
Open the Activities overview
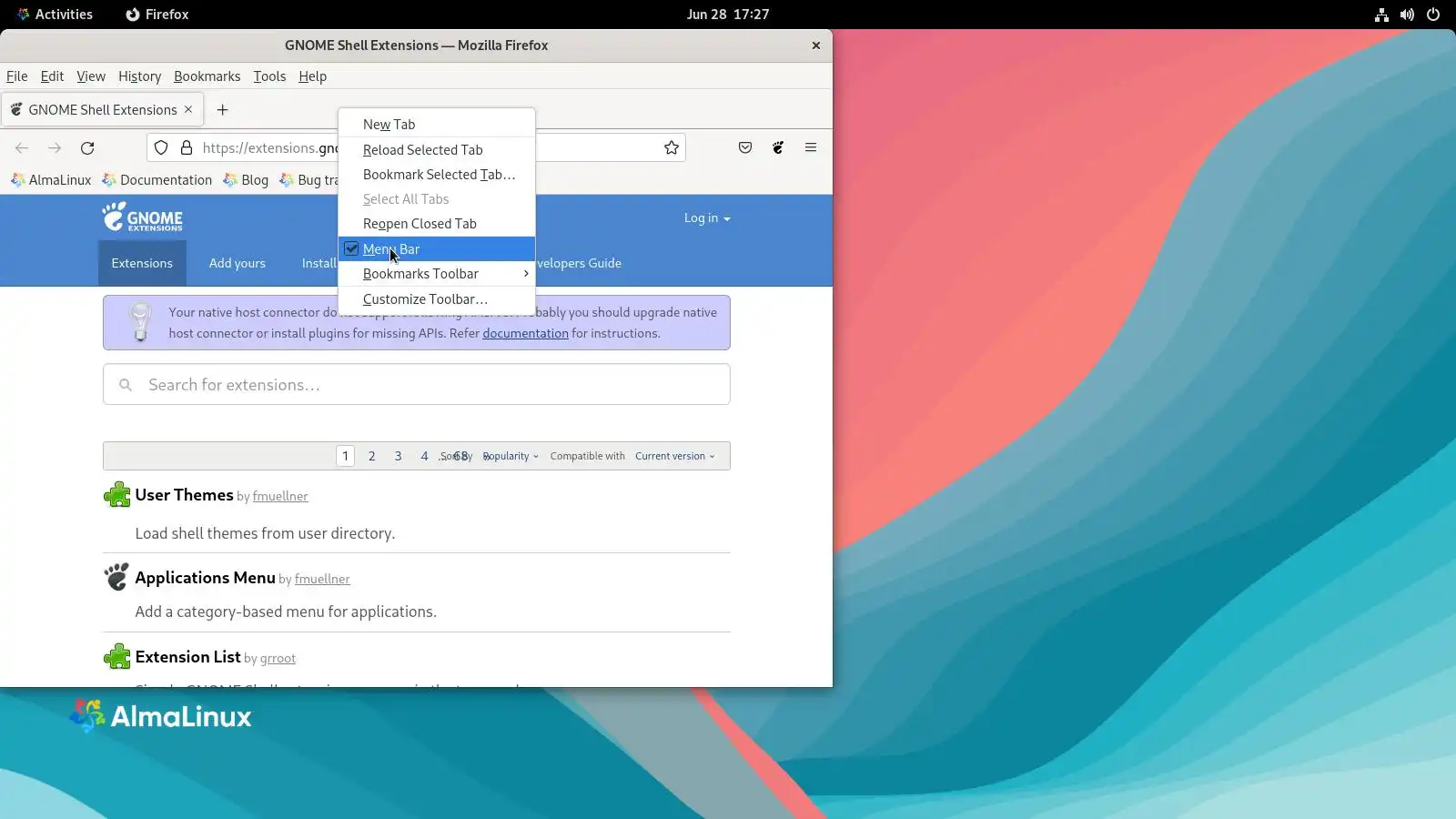[55, 15]
